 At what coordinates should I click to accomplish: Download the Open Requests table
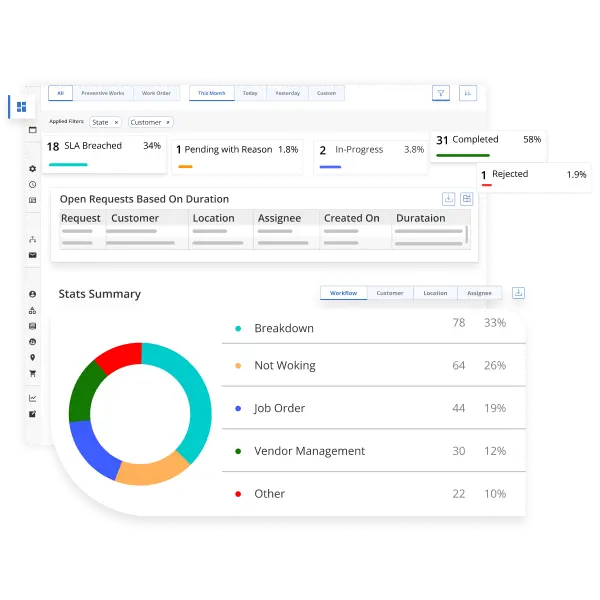(448, 199)
